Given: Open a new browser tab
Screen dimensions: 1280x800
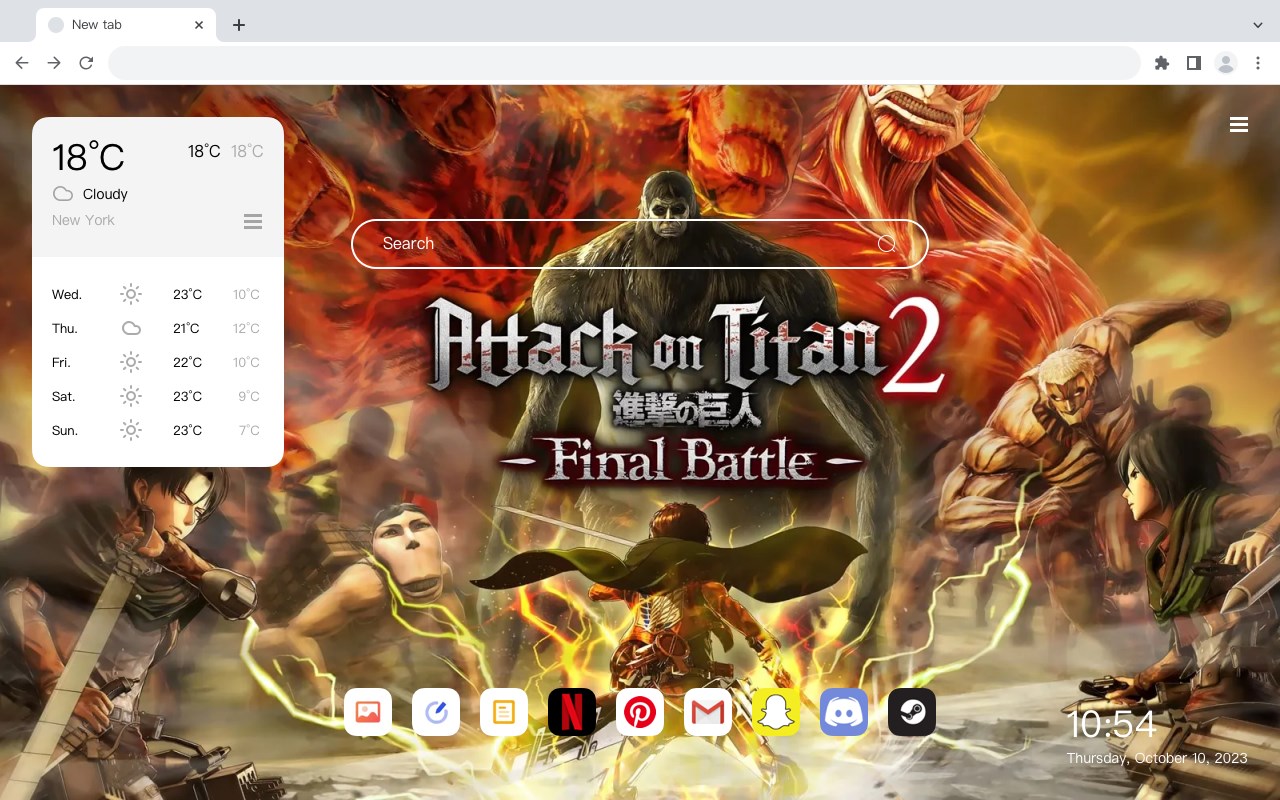Looking at the screenshot, I should click(x=238, y=25).
